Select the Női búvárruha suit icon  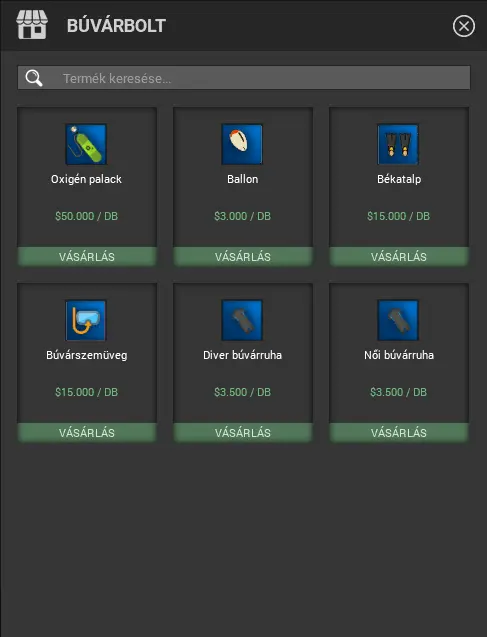pyautogui.click(x=398, y=320)
